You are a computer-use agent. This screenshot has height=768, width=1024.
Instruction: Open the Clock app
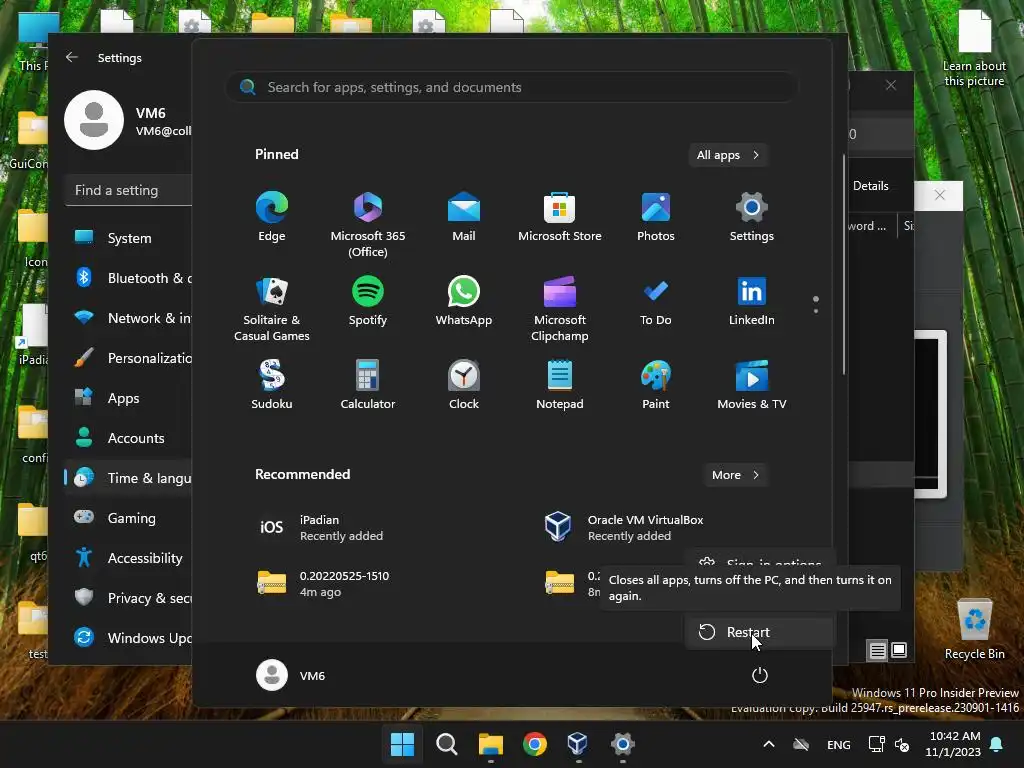pos(464,385)
